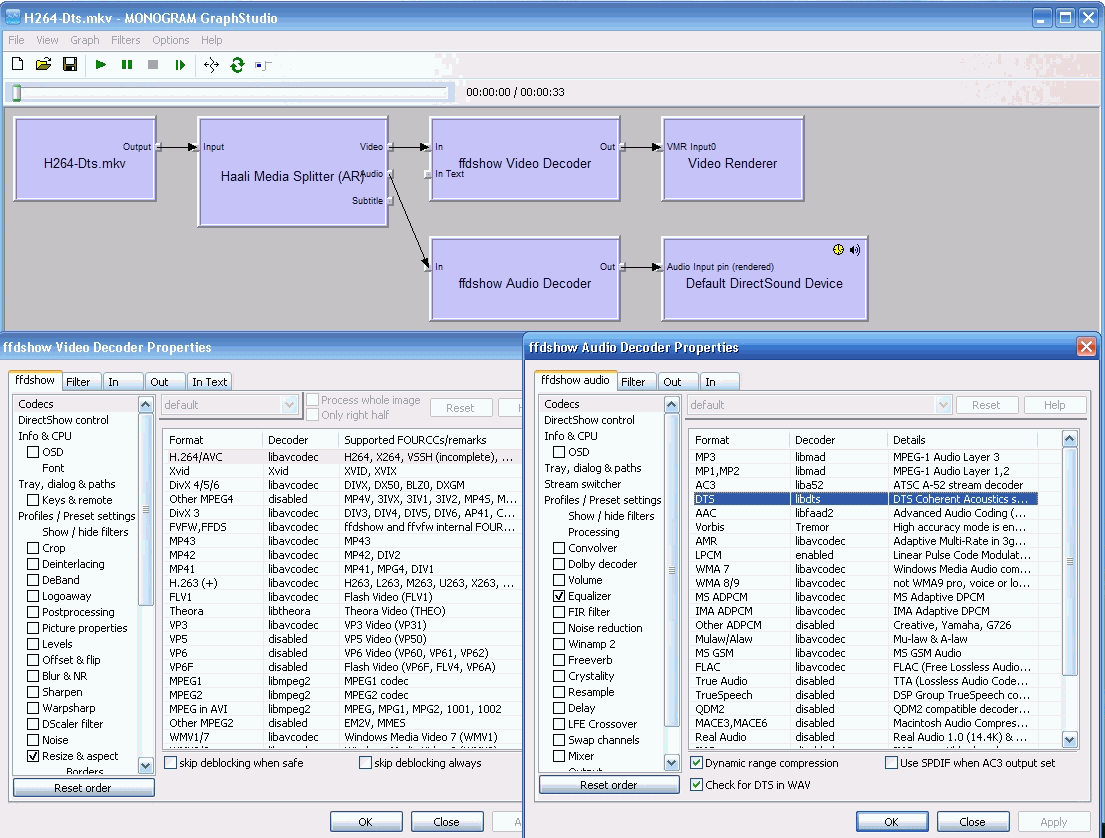Screen dimensions: 1105x838
Task: Enable the Sharpen filter checkbox
Action: pyautogui.click(x=33, y=692)
